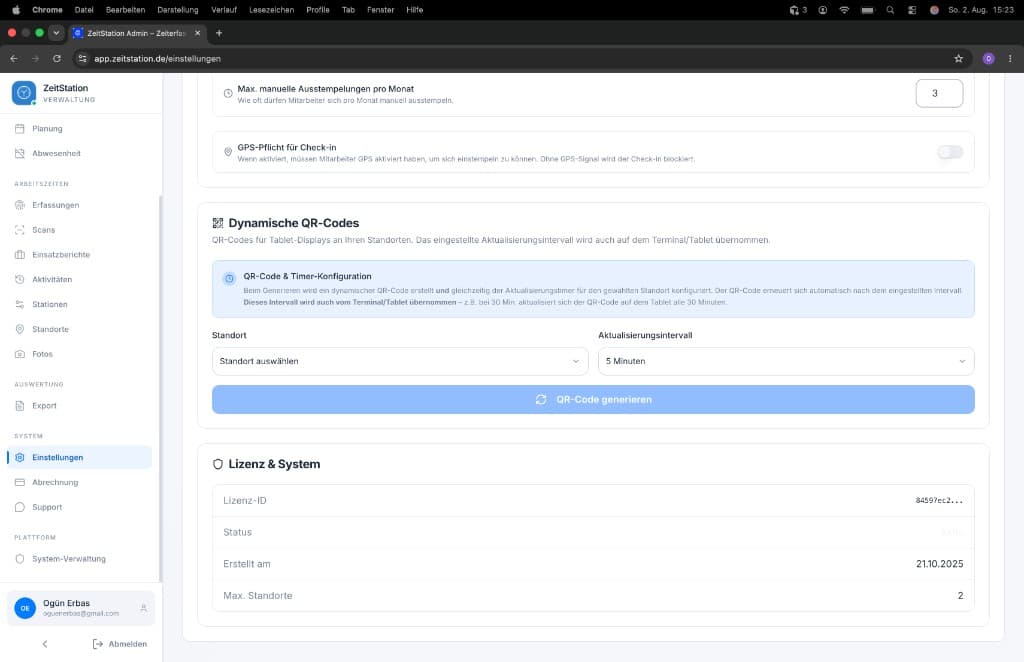The height and width of the screenshot is (662, 1024).
Task: Click the address bar URL
Action: tap(157, 59)
